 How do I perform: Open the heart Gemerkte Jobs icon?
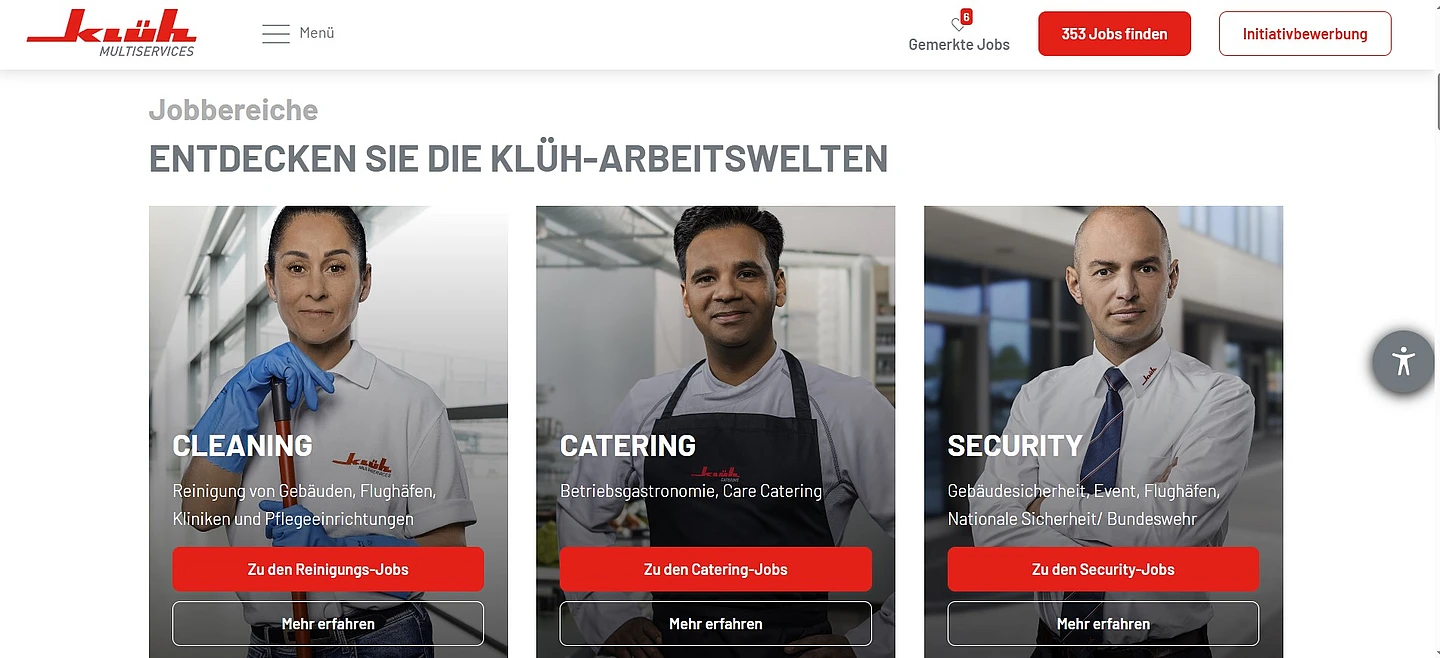tap(957, 25)
